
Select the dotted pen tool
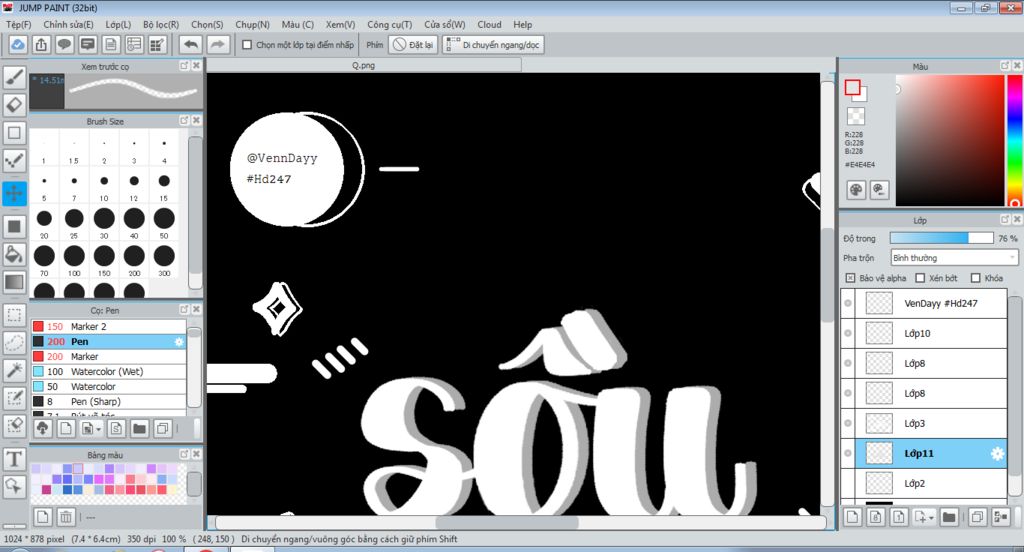pyautogui.click(x=14, y=161)
